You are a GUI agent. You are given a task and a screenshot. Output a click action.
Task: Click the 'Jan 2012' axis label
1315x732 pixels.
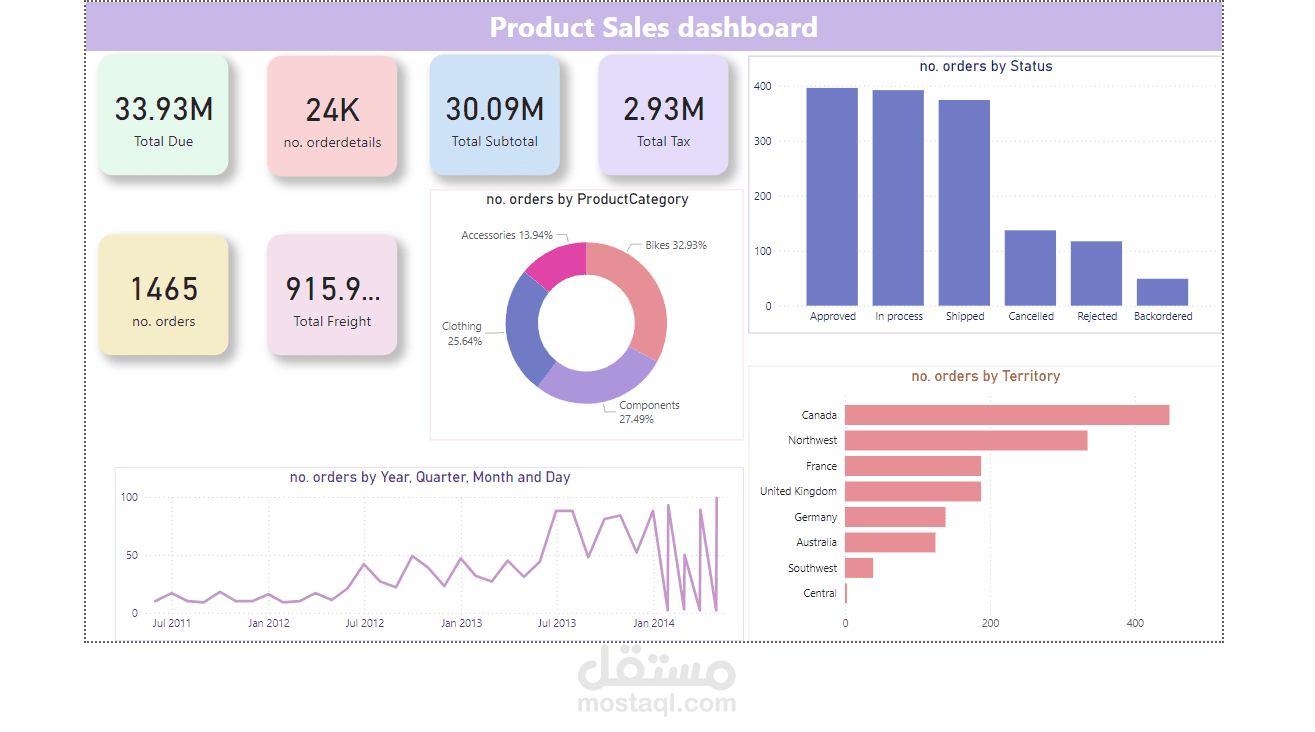point(269,623)
